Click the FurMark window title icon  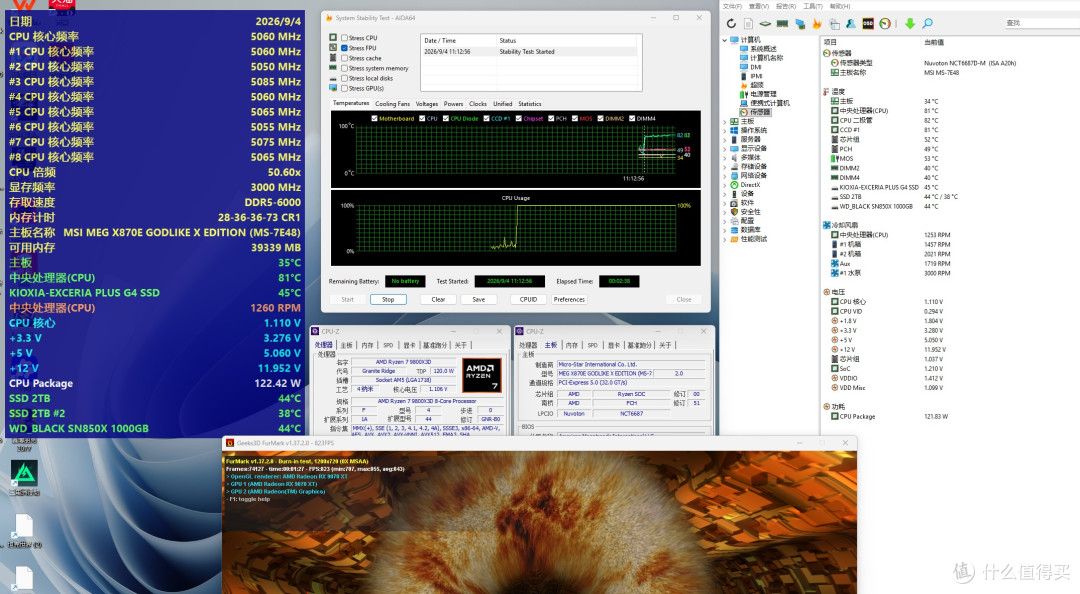tap(230, 443)
